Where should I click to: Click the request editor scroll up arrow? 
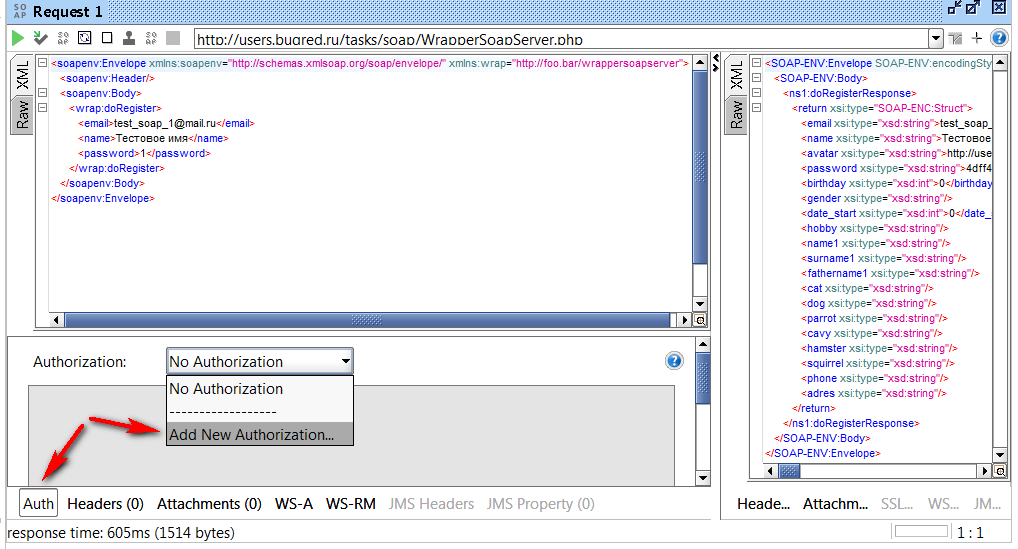[700, 63]
